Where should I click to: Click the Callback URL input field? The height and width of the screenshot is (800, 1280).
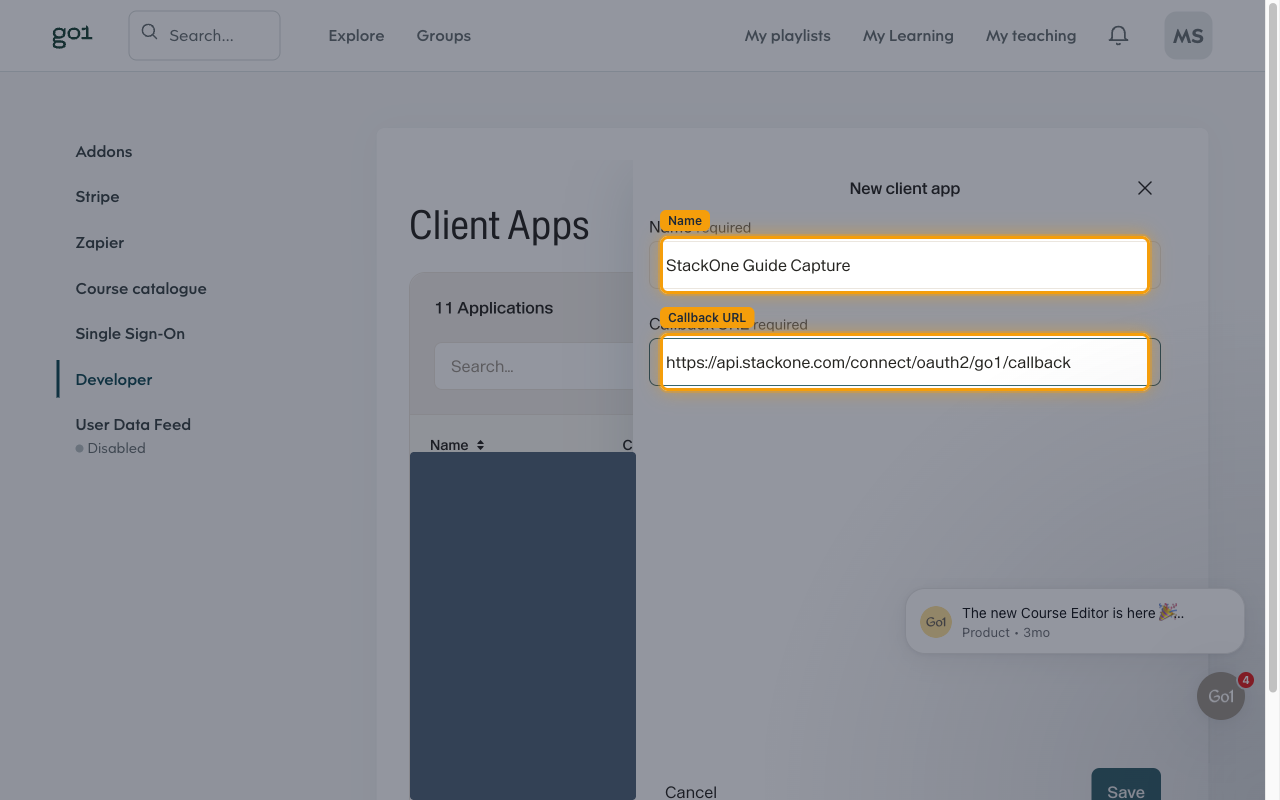[x=904, y=362]
